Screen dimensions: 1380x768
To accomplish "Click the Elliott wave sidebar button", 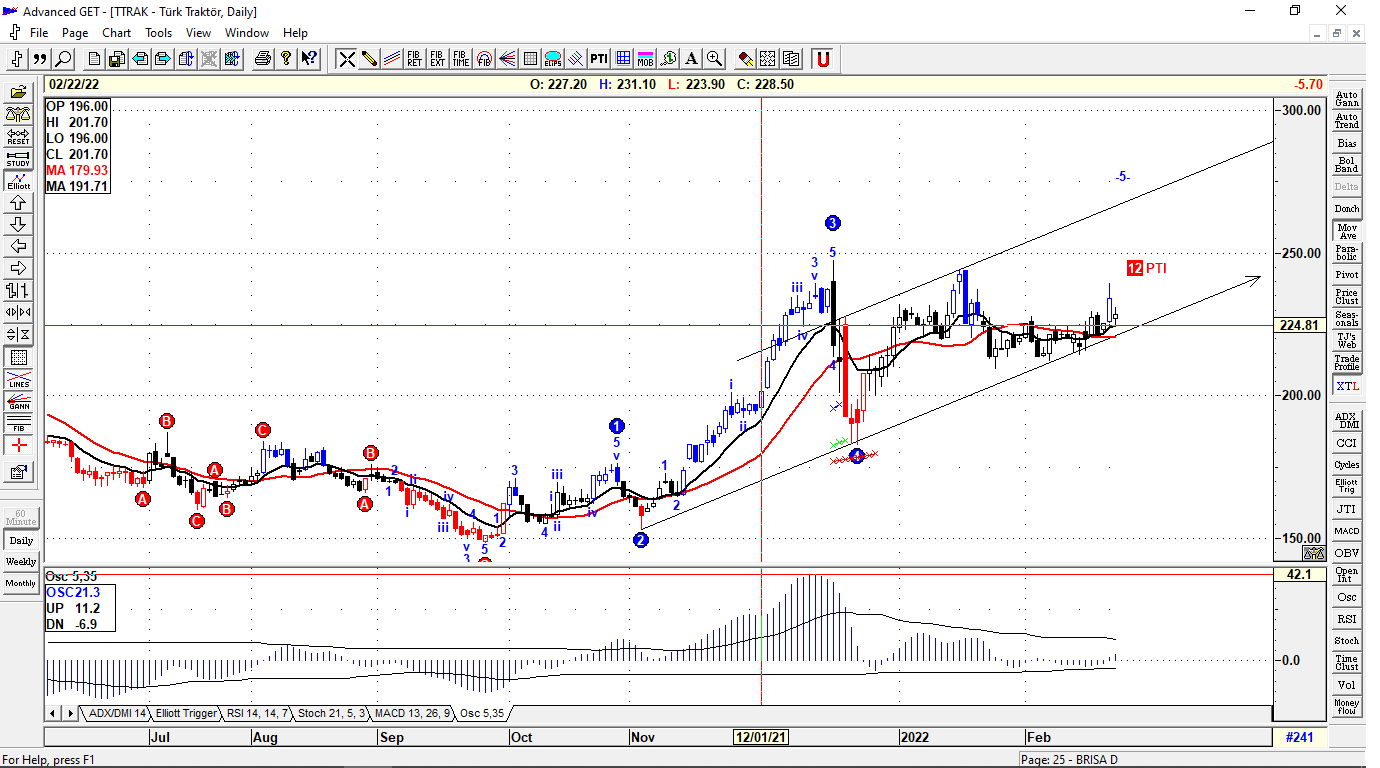I will (18, 180).
